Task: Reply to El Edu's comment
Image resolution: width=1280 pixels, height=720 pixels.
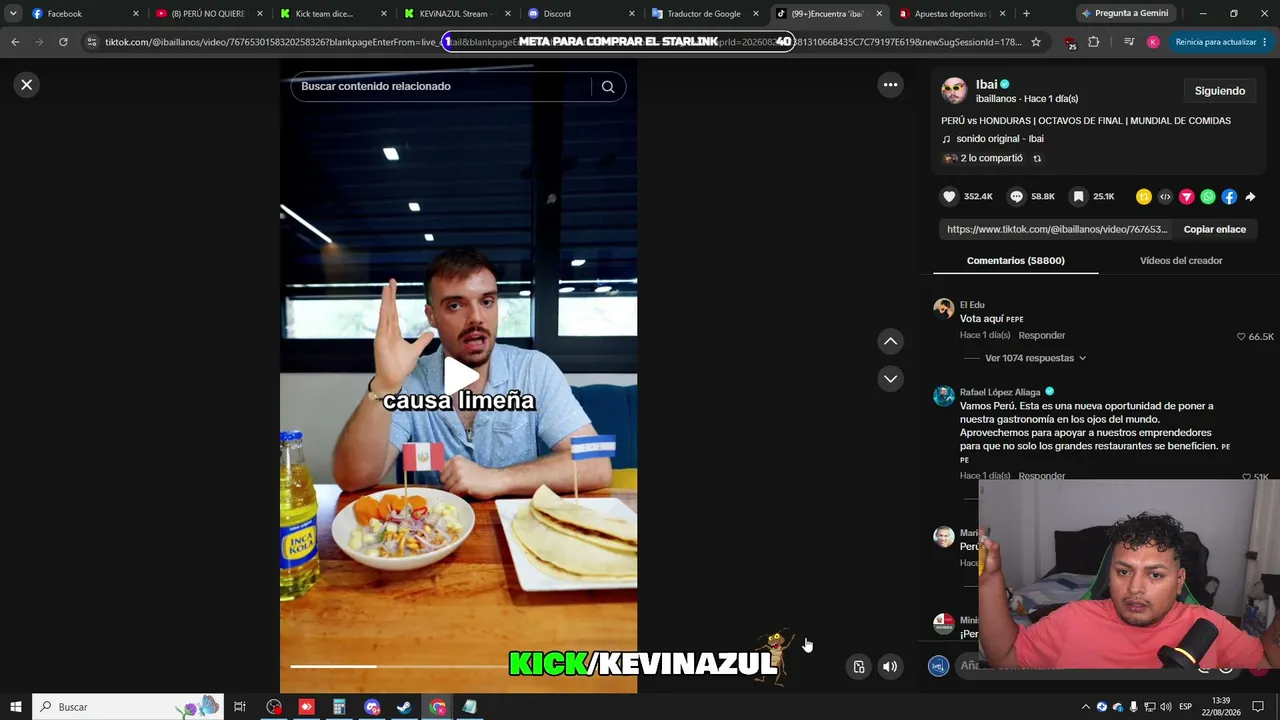Action: click(1042, 336)
